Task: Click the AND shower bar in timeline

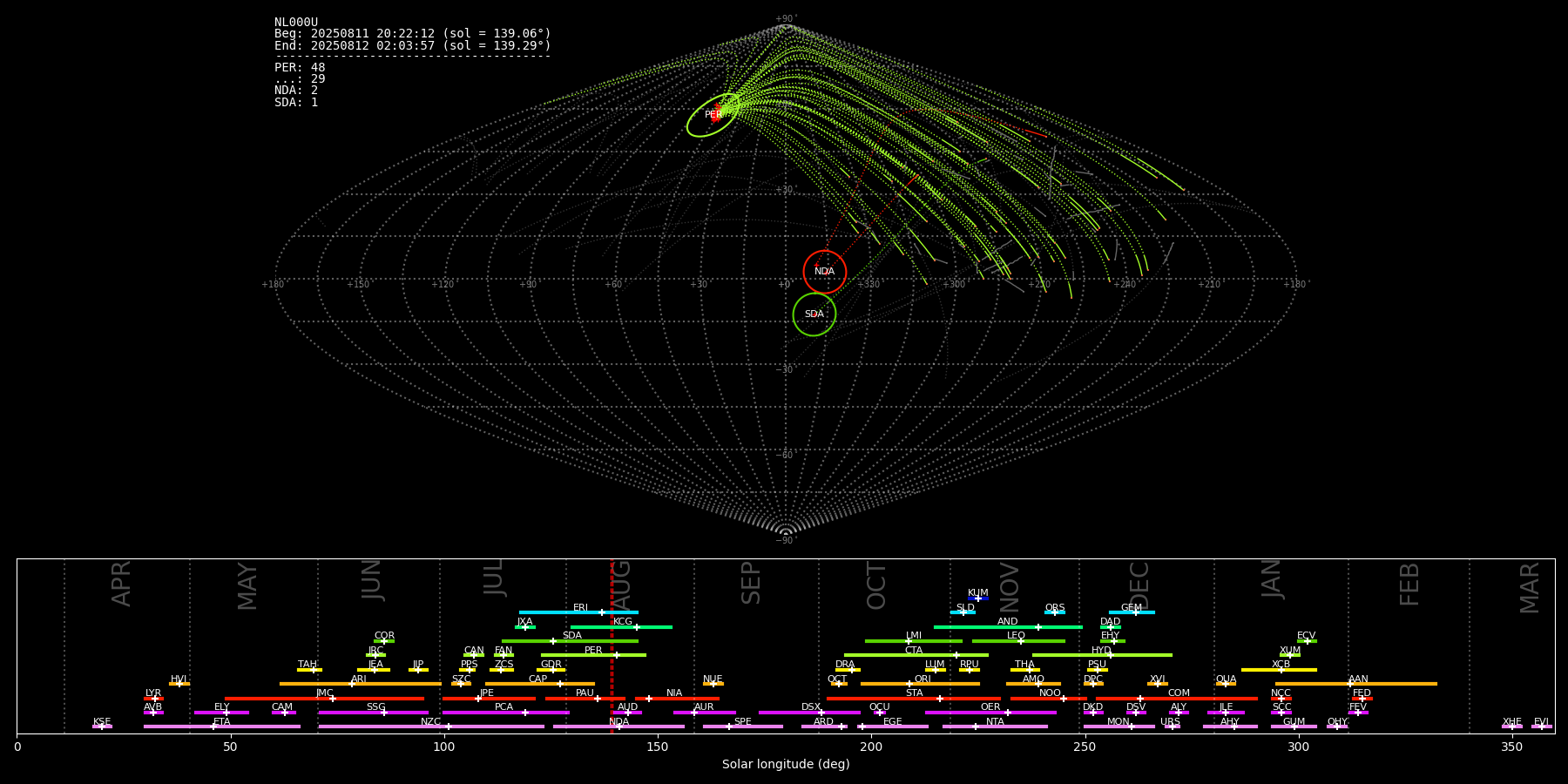Action: pyautogui.click(x=1008, y=627)
